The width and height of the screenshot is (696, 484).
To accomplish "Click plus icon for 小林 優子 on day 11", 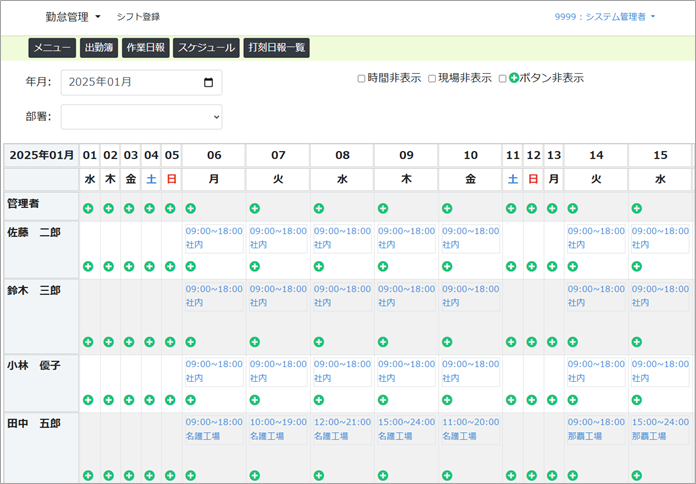I will 512,400.
